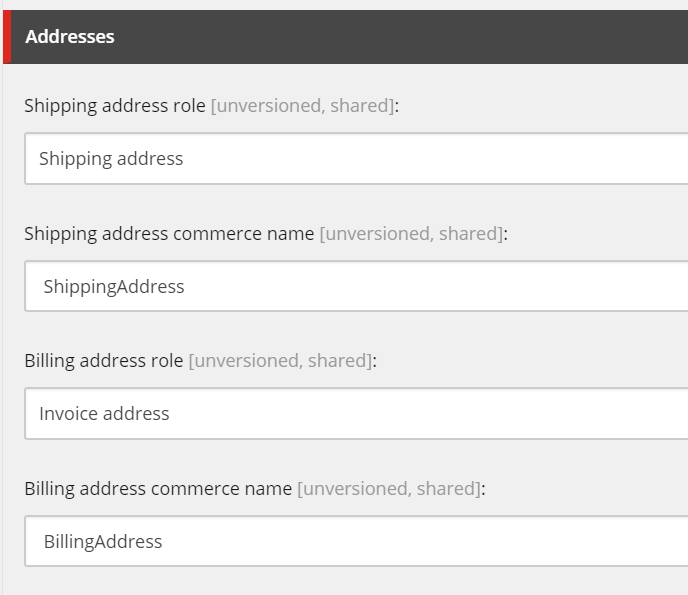688x595 pixels.
Task: Click the Shipping address commerce name label
Action: [169, 234]
